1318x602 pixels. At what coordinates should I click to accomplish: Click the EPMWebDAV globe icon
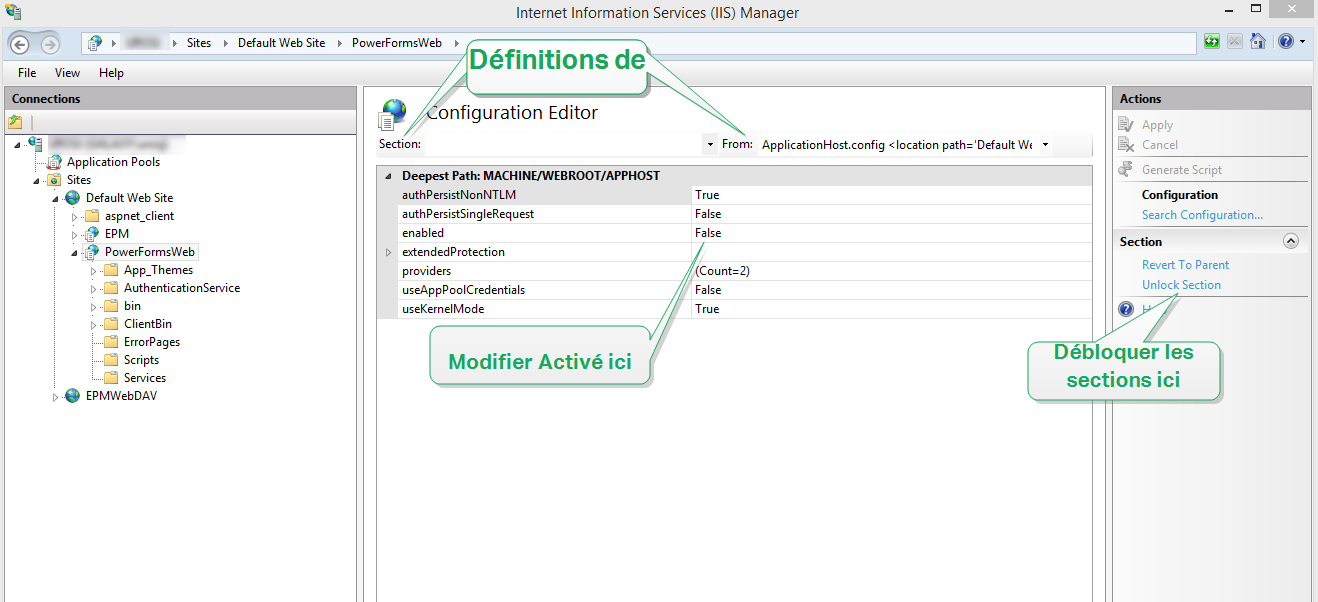[73, 396]
